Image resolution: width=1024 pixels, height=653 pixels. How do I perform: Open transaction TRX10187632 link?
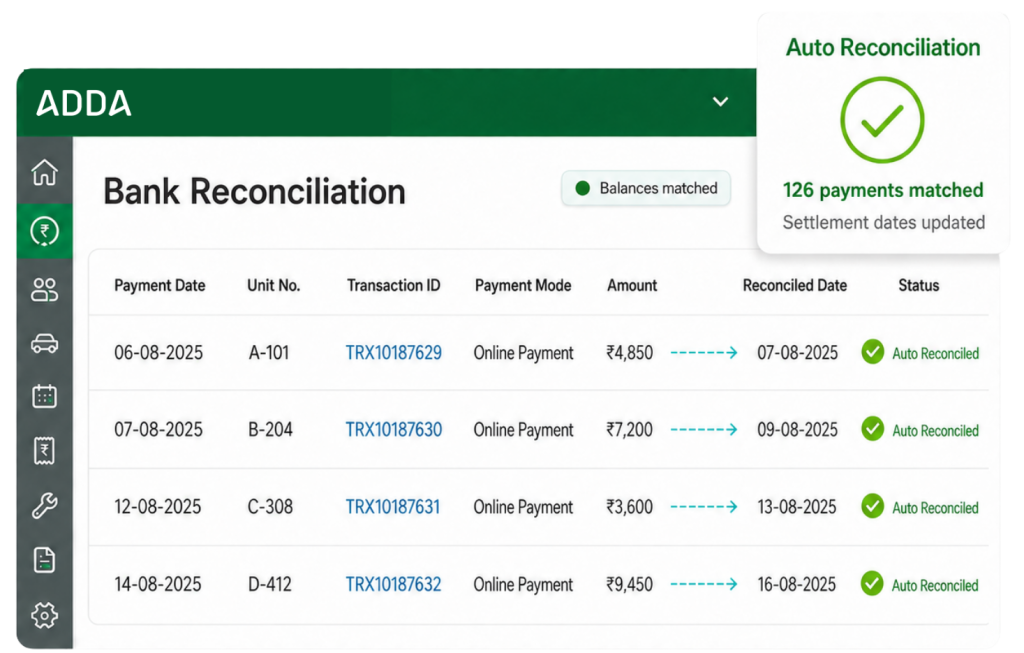tap(393, 584)
